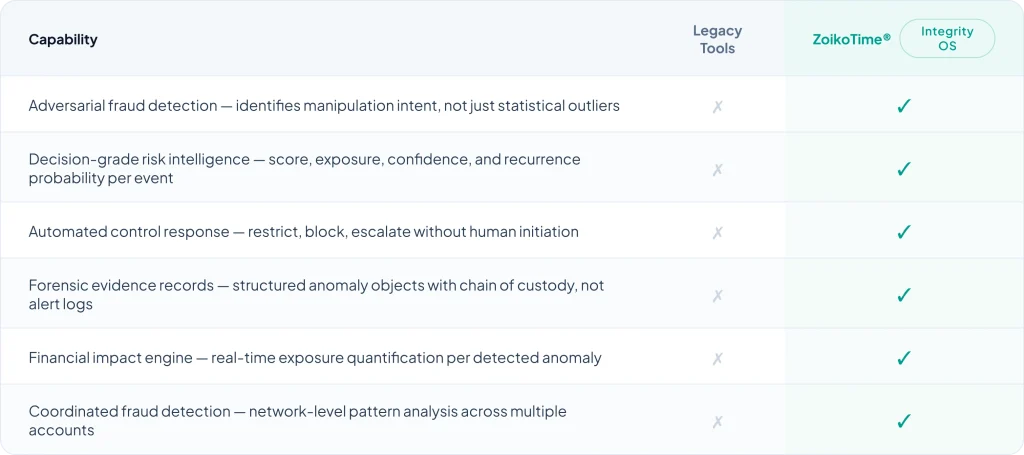Image resolution: width=1024 pixels, height=455 pixels.
Task: Select the Legacy Tools column header
Action: pyautogui.click(x=717, y=39)
